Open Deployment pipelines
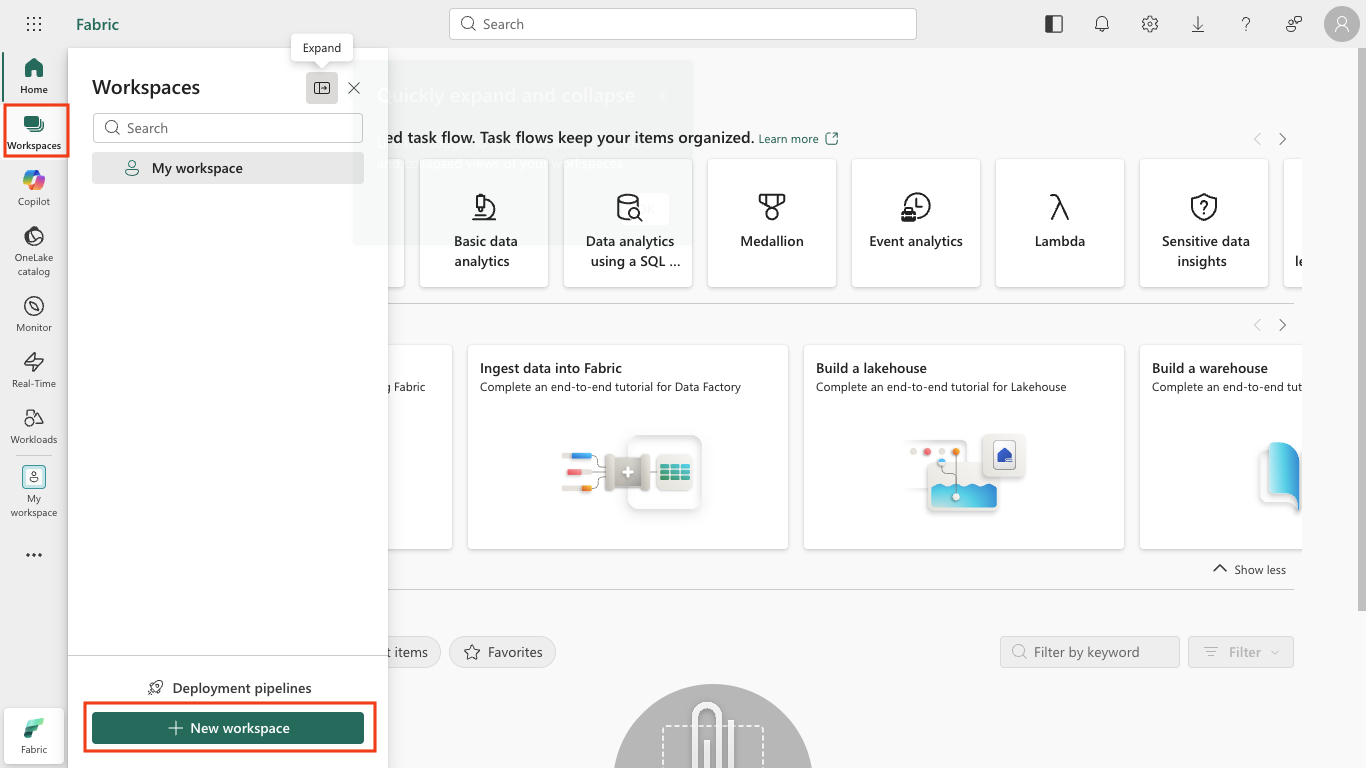Screen dimensions: 1366x768 229,688
